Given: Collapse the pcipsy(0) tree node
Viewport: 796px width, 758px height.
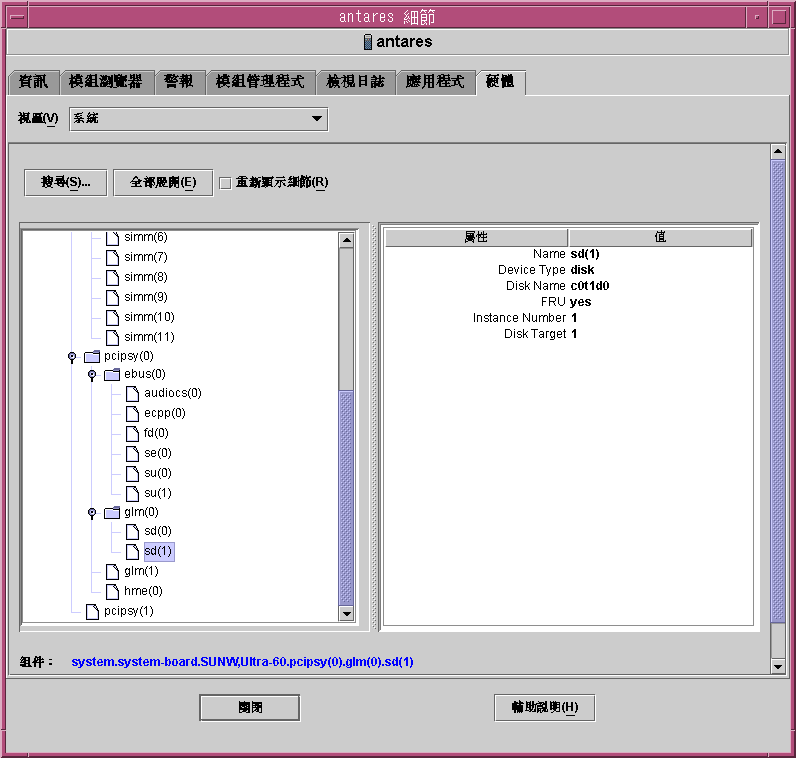Looking at the screenshot, I should pyautogui.click(x=72, y=357).
